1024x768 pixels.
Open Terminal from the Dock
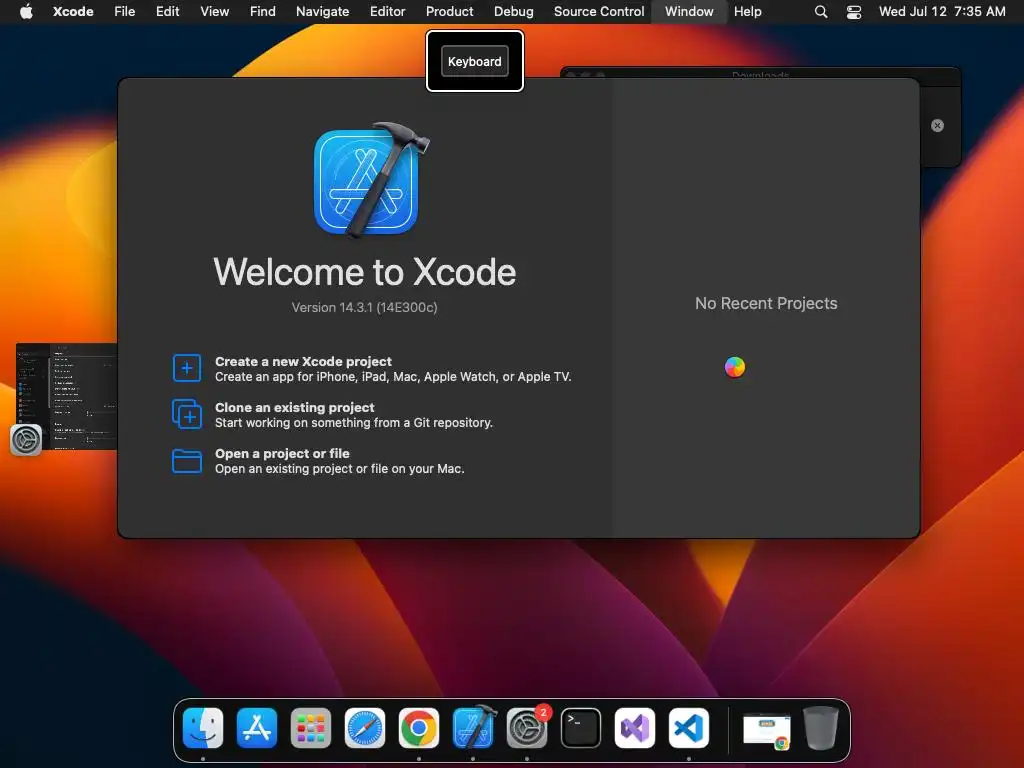(581, 728)
